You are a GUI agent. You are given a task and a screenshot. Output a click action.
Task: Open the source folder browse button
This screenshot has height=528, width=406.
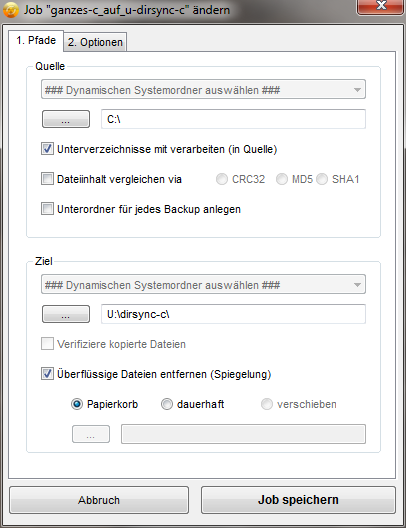pos(66,119)
